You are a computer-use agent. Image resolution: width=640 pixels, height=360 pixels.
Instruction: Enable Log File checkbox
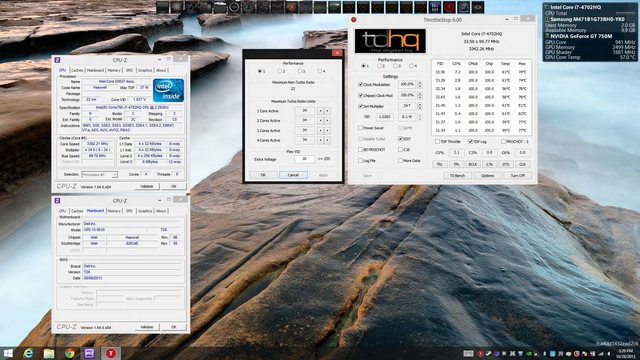pos(360,160)
